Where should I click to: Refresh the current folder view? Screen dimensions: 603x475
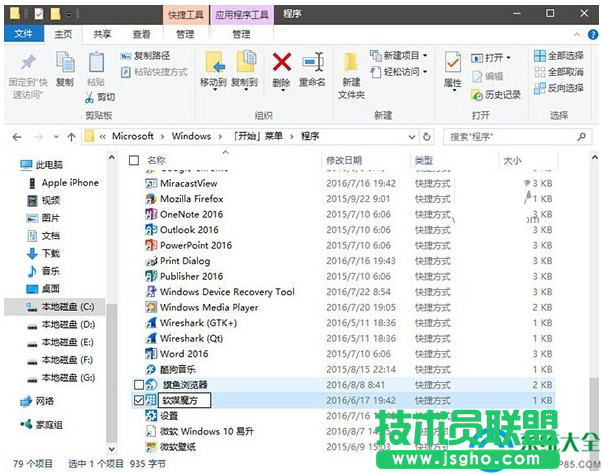(x=426, y=137)
